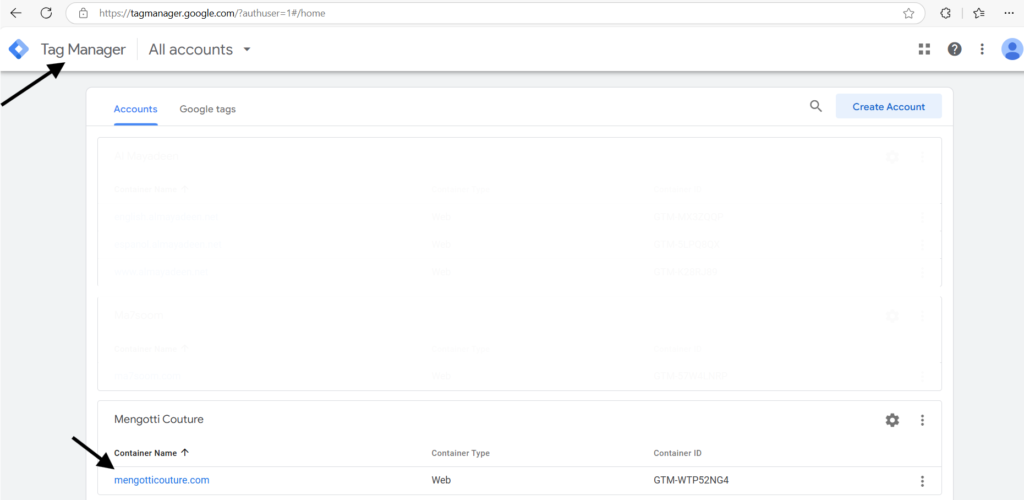
Task: Switch to the Accounts tab
Action: (x=135, y=109)
